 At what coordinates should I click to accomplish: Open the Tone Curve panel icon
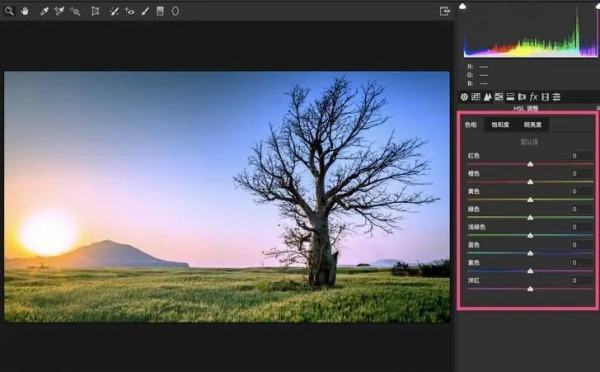(476, 97)
